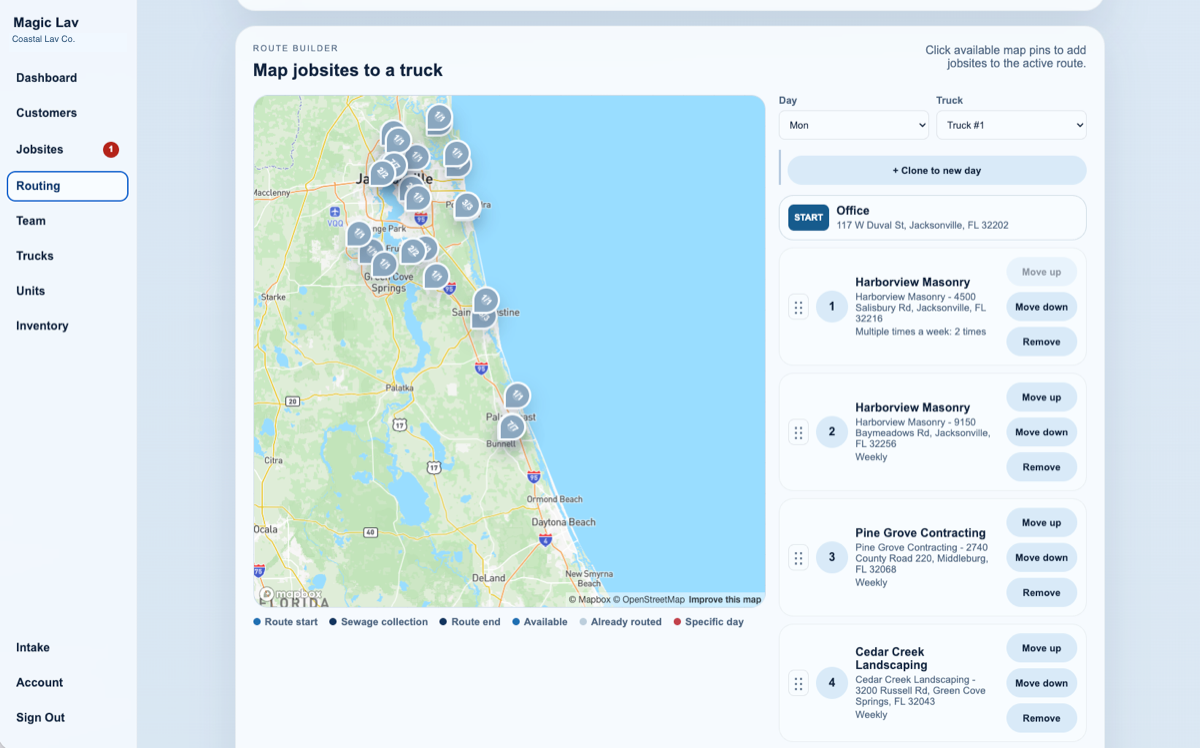Move stop 1 Harborview Masonry down

(1041, 307)
